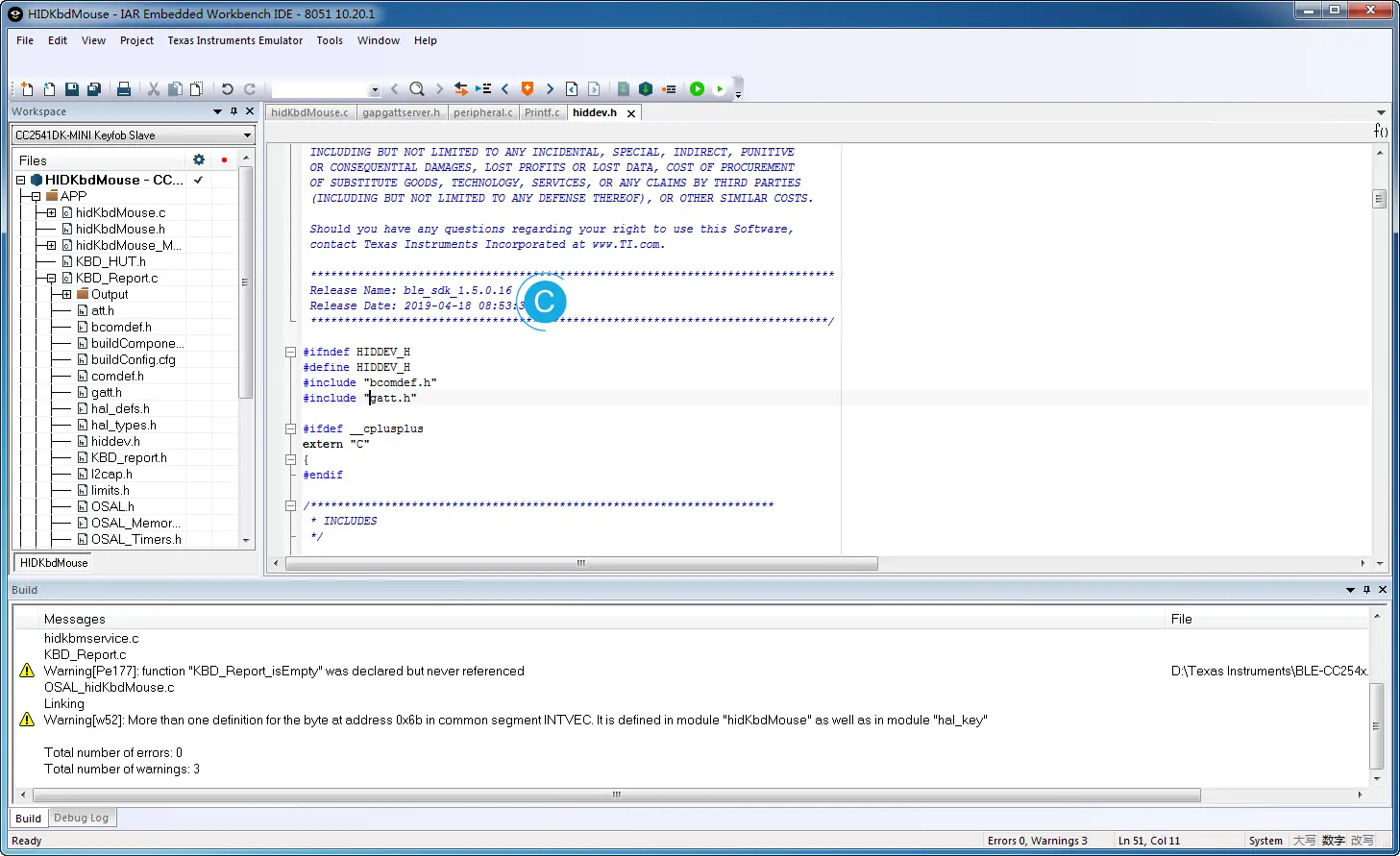Open Texas Instruments Emulator menu

click(234, 40)
